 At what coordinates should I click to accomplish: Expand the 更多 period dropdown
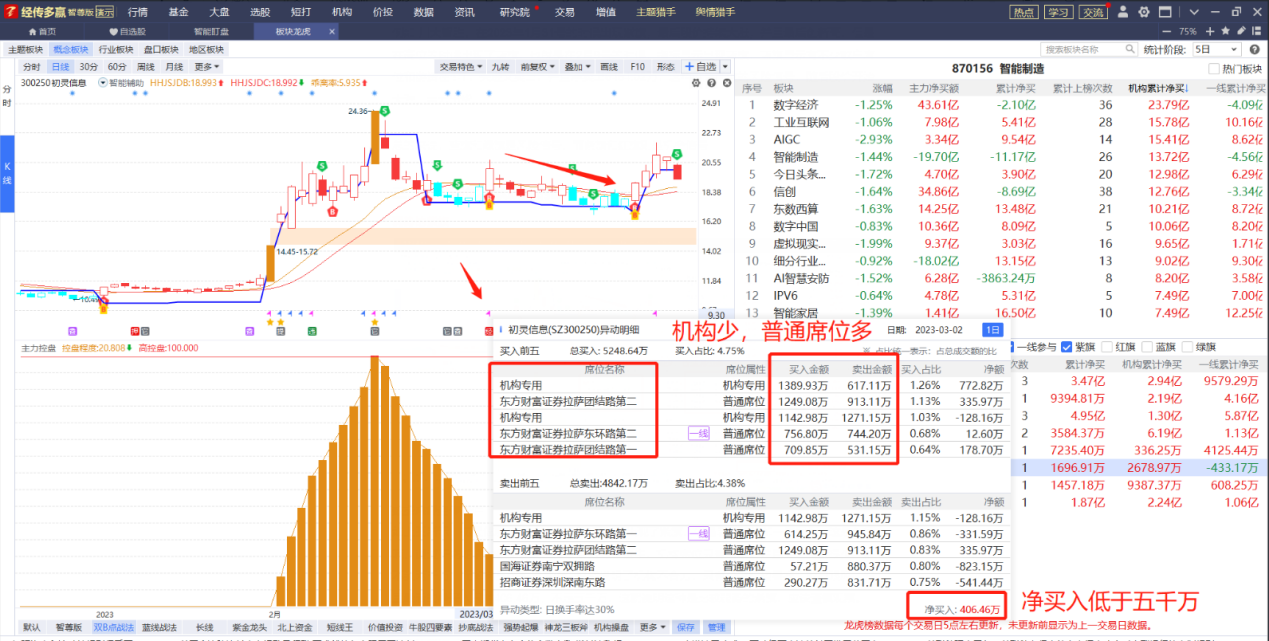click(x=207, y=67)
